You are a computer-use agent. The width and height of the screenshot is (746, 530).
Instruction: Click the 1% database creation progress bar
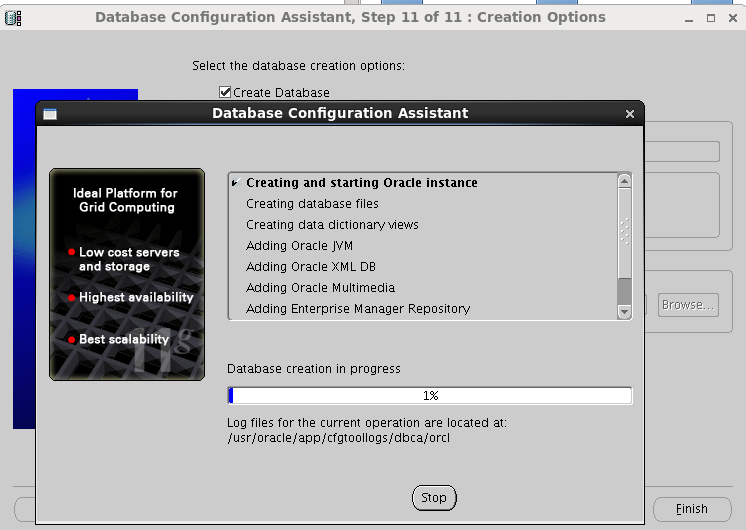click(x=430, y=396)
